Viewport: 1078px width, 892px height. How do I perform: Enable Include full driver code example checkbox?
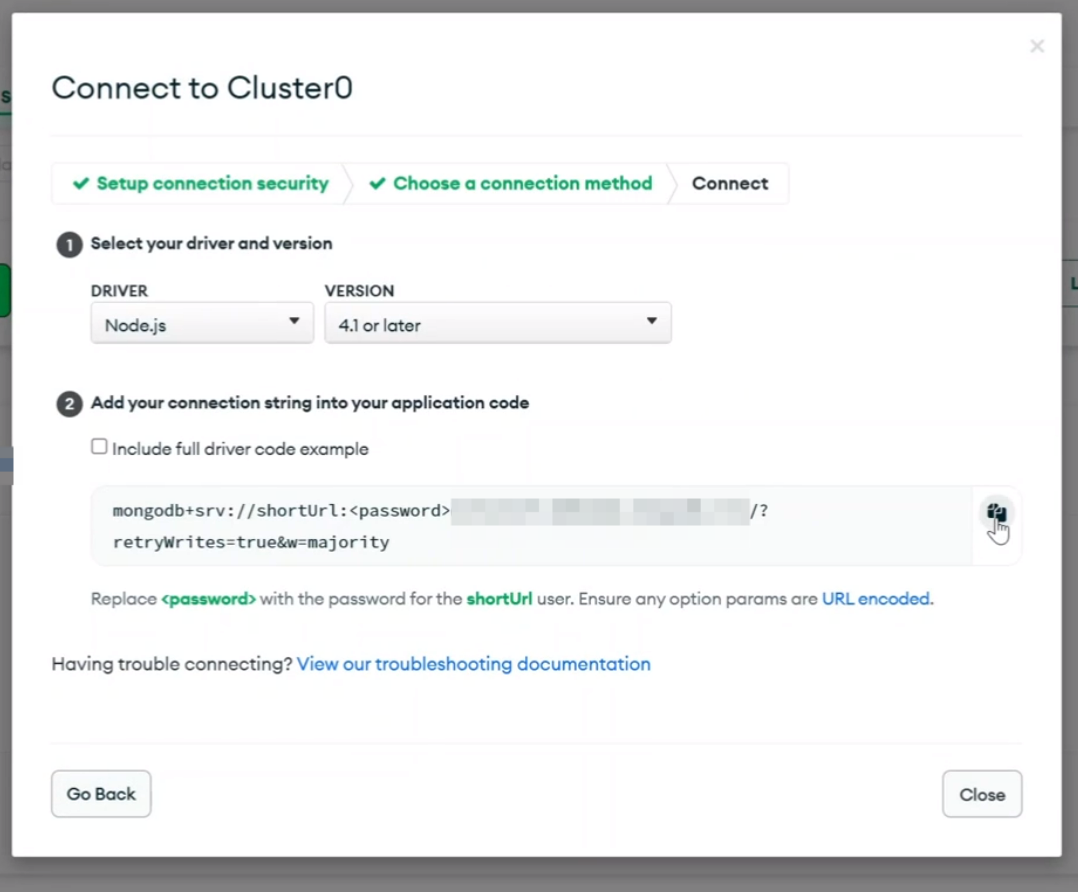99,447
